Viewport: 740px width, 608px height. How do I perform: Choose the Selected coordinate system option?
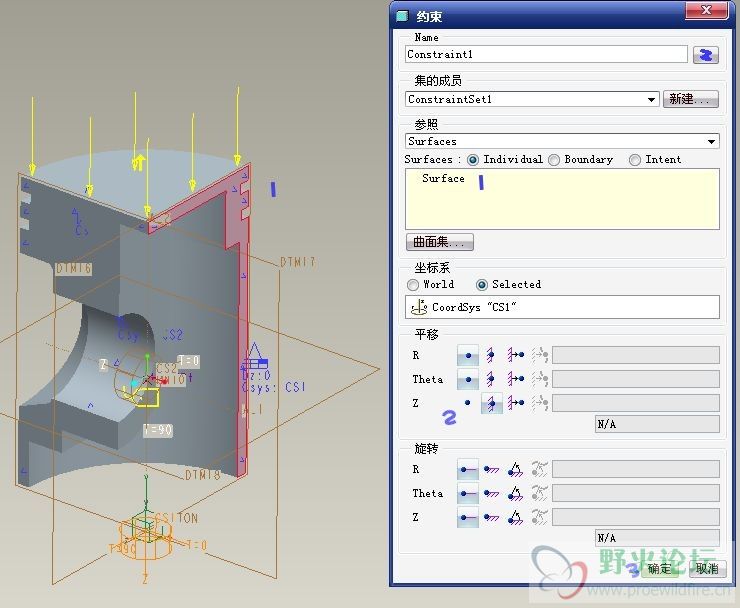click(482, 285)
